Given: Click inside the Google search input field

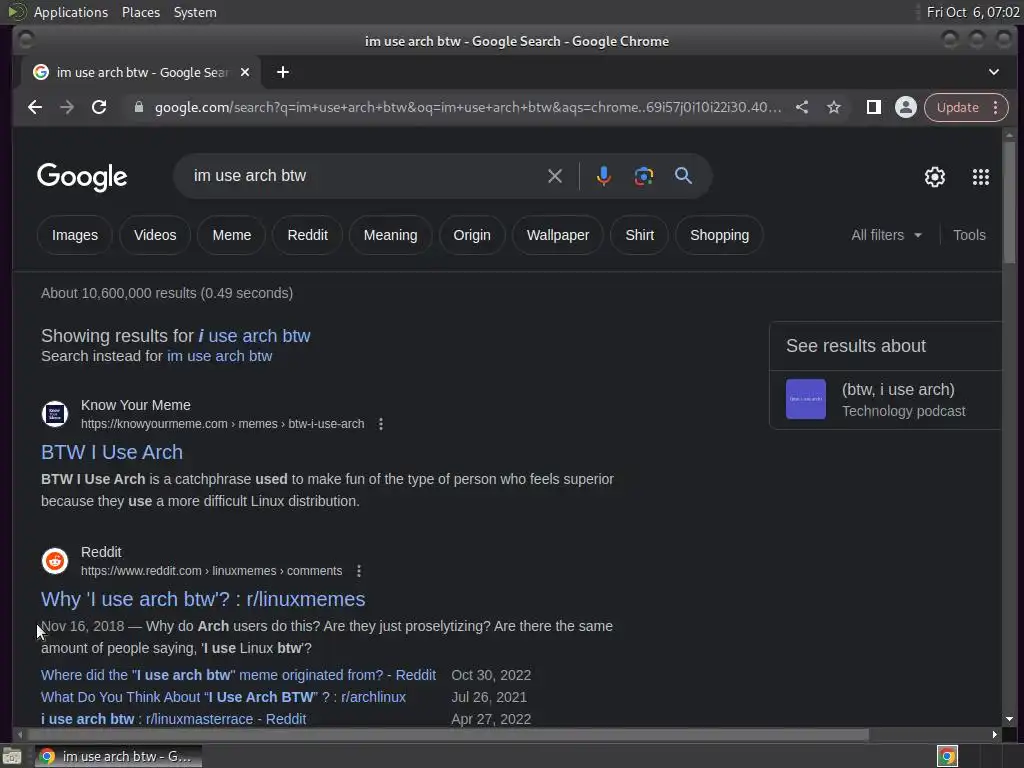Looking at the screenshot, I should tap(366, 176).
